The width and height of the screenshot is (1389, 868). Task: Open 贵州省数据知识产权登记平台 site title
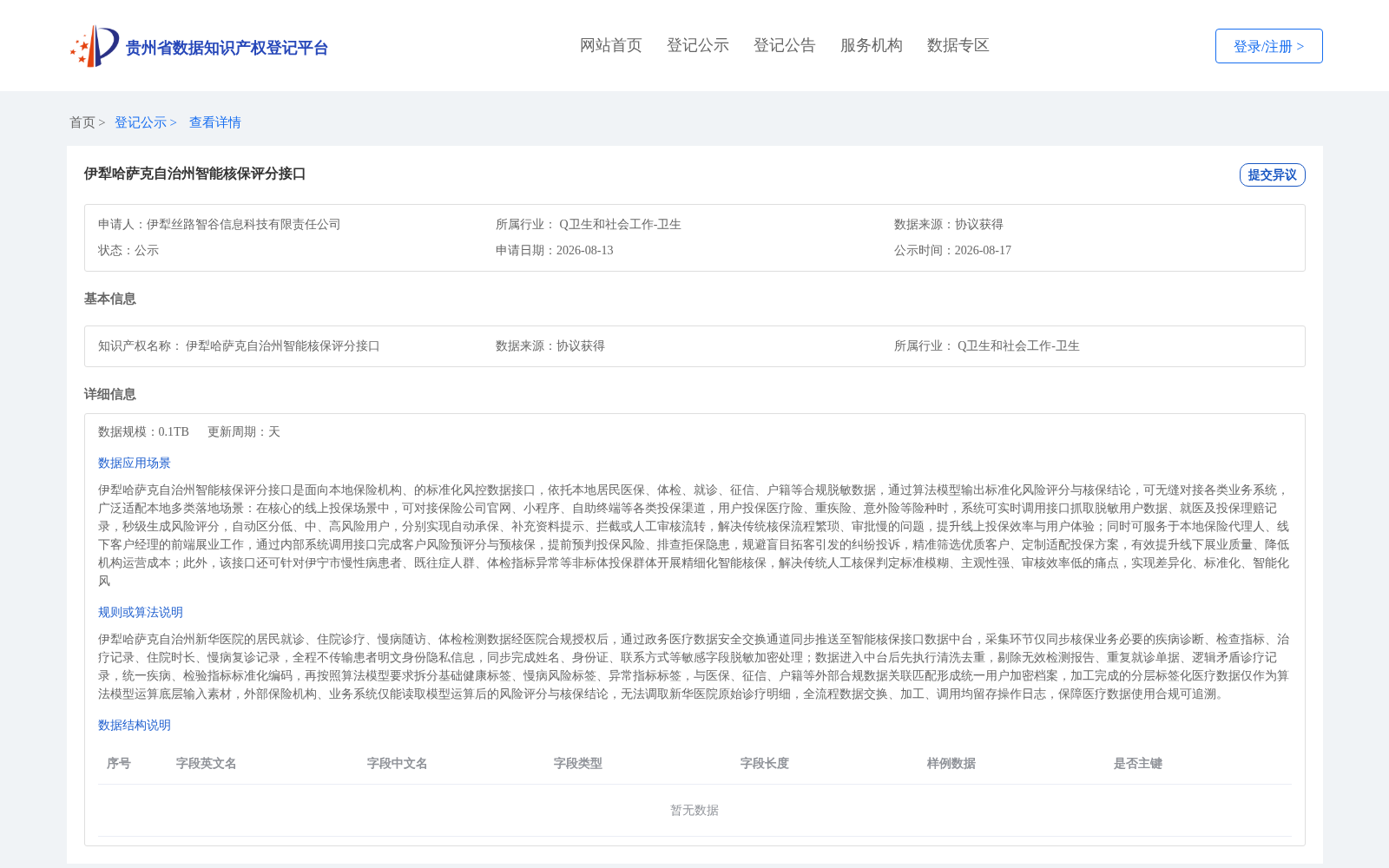pyautogui.click(x=227, y=48)
